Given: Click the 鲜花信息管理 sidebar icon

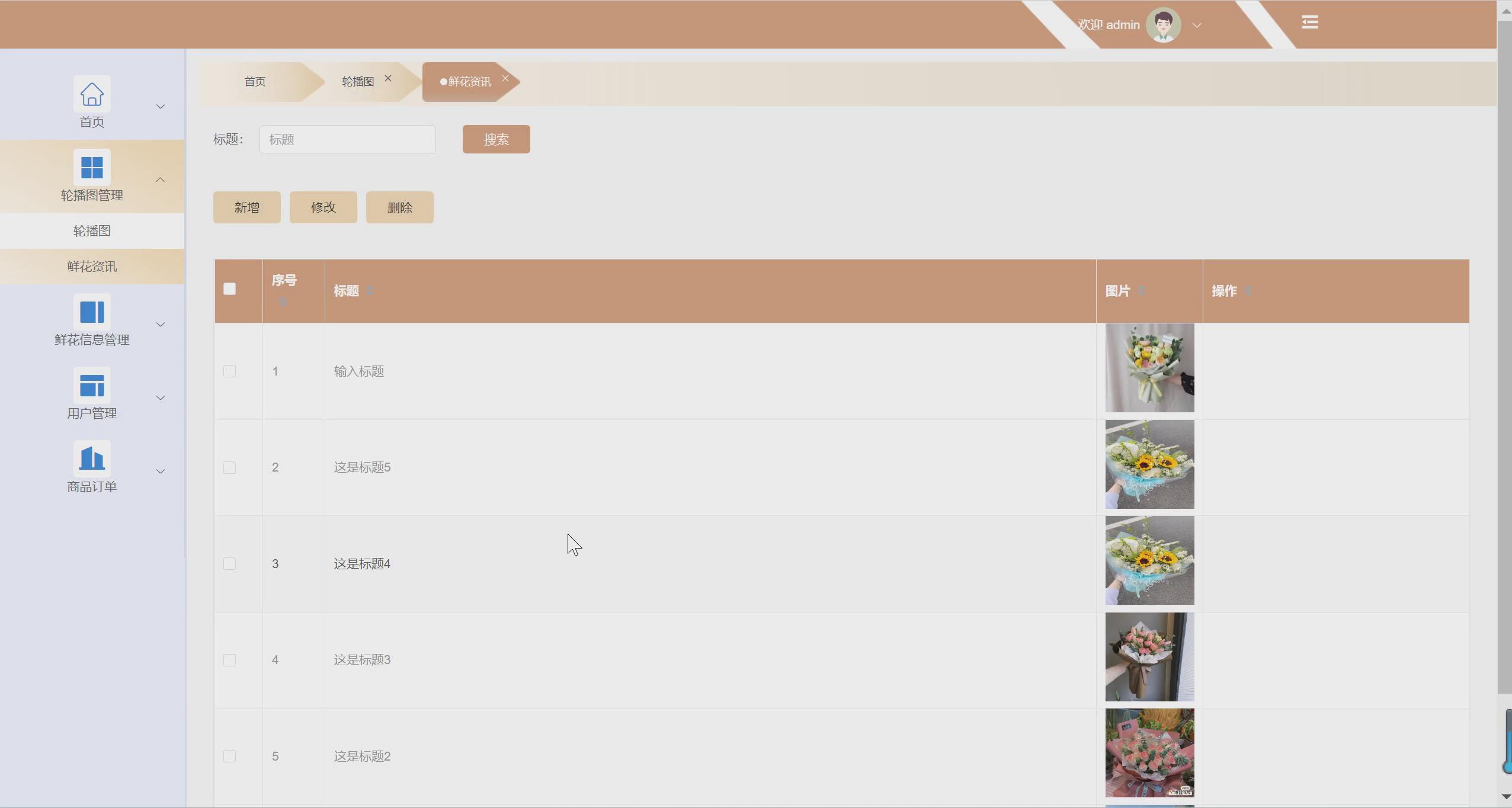Looking at the screenshot, I should (92, 312).
